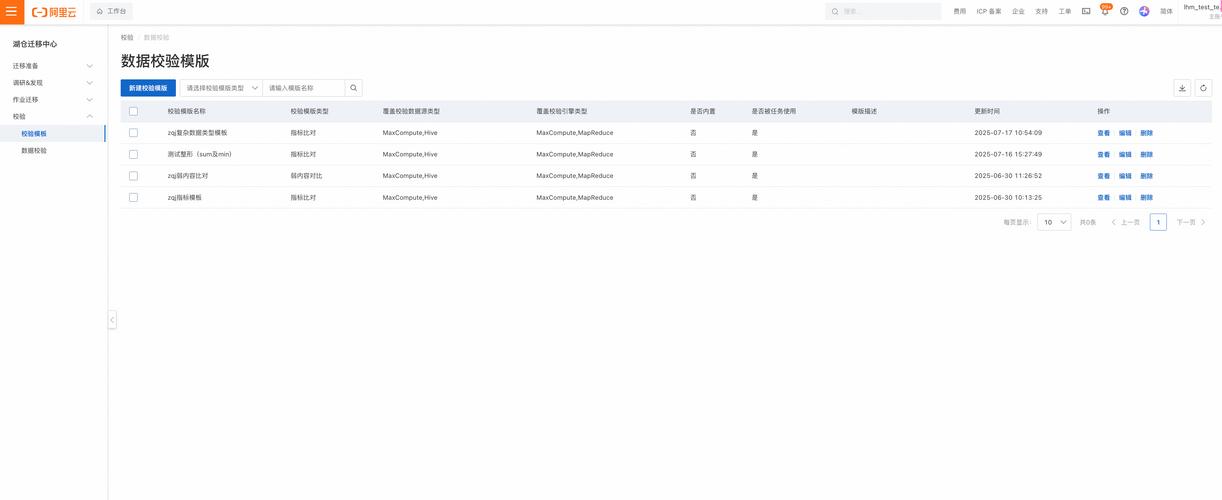Click the help question mark icon

click(x=1124, y=11)
